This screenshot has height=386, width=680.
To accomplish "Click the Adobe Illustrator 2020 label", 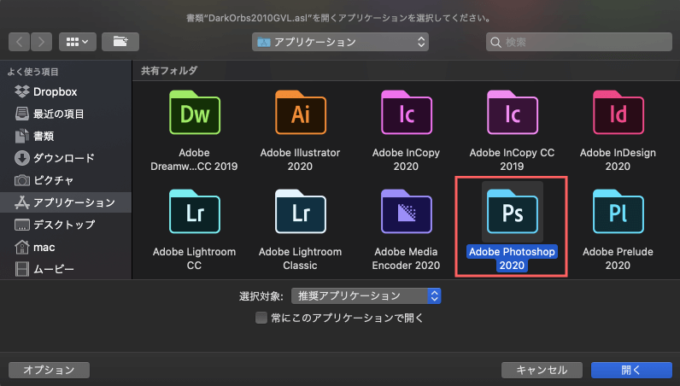I will 300,160.
